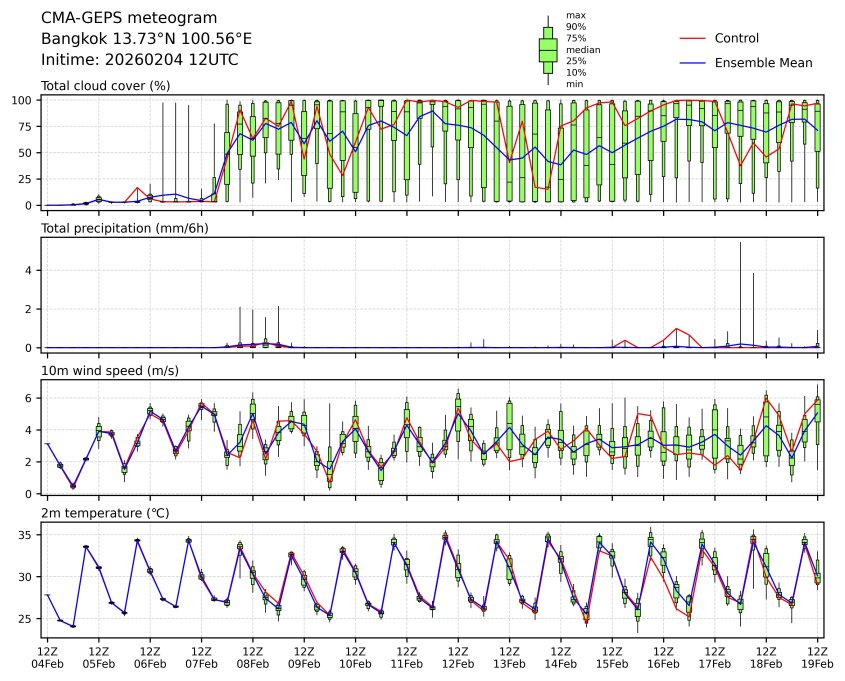This screenshot has height=681, width=845.
Task: Click the red Control legend line sample
Action: coord(692,39)
